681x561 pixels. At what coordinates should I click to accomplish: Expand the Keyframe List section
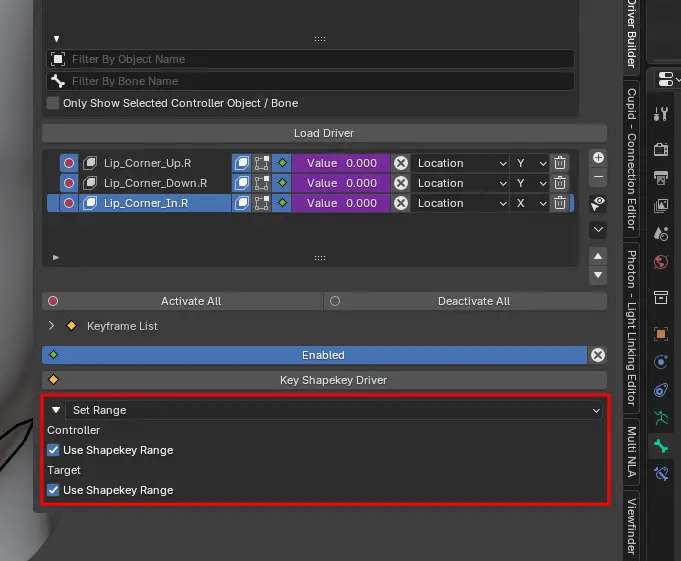(x=52, y=326)
